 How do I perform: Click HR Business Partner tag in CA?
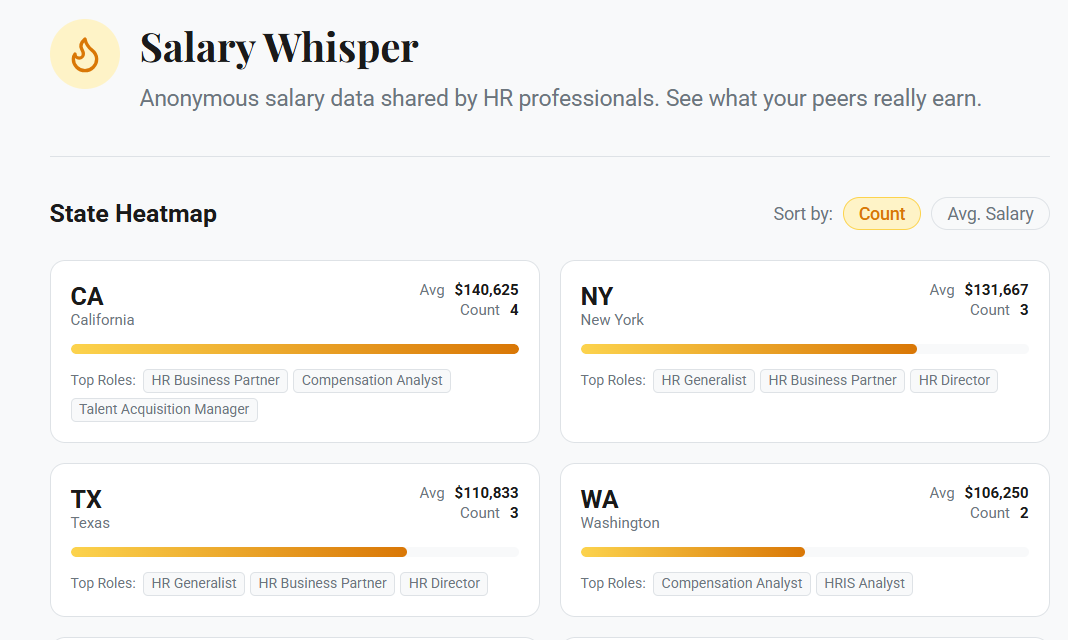(216, 380)
